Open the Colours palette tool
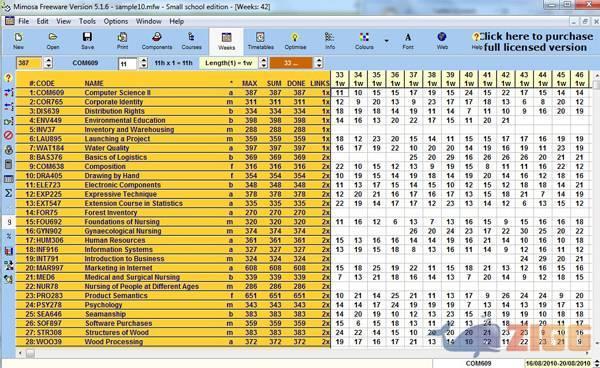 (x=364, y=41)
